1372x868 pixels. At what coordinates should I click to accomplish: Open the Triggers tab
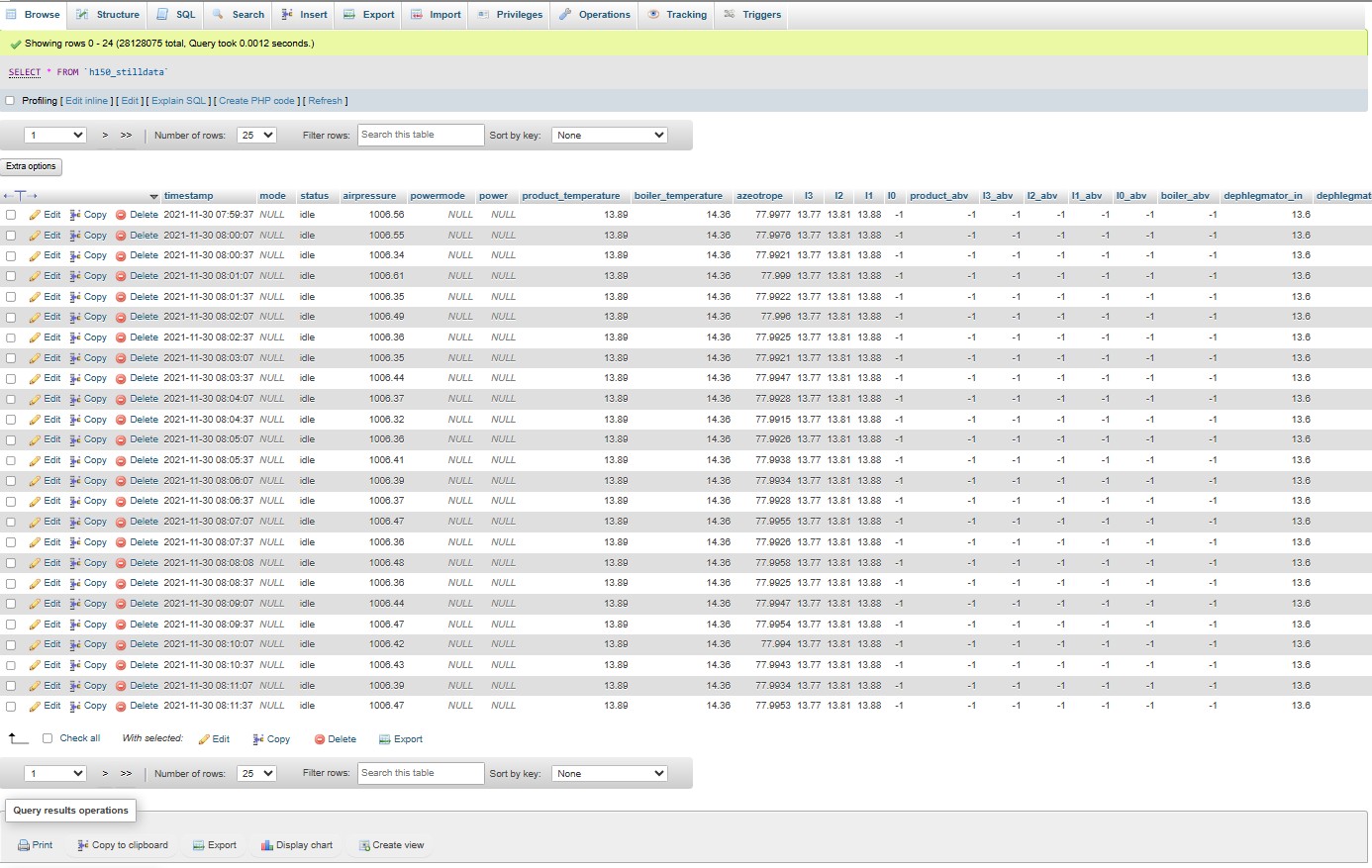(x=753, y=15)
